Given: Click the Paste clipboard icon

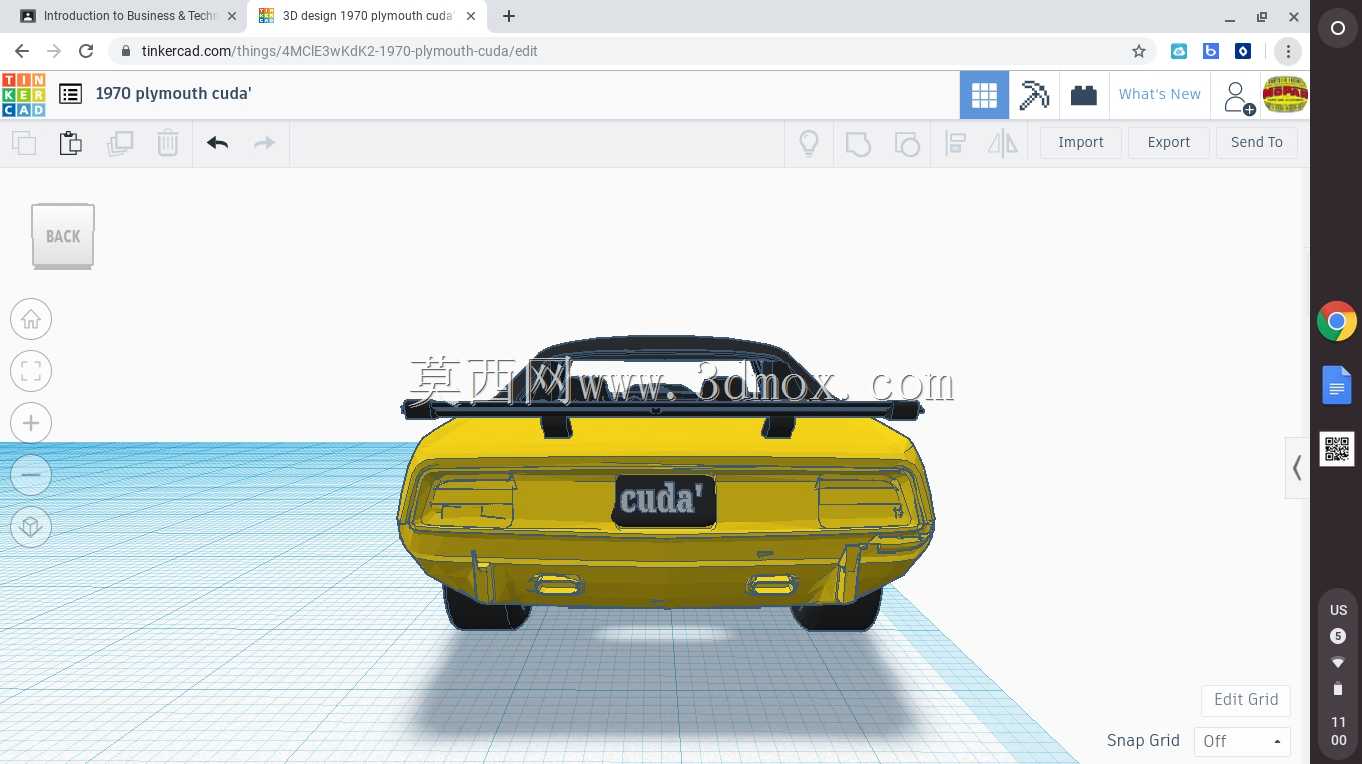Looking at the screenshot, I should coord(71,143).
